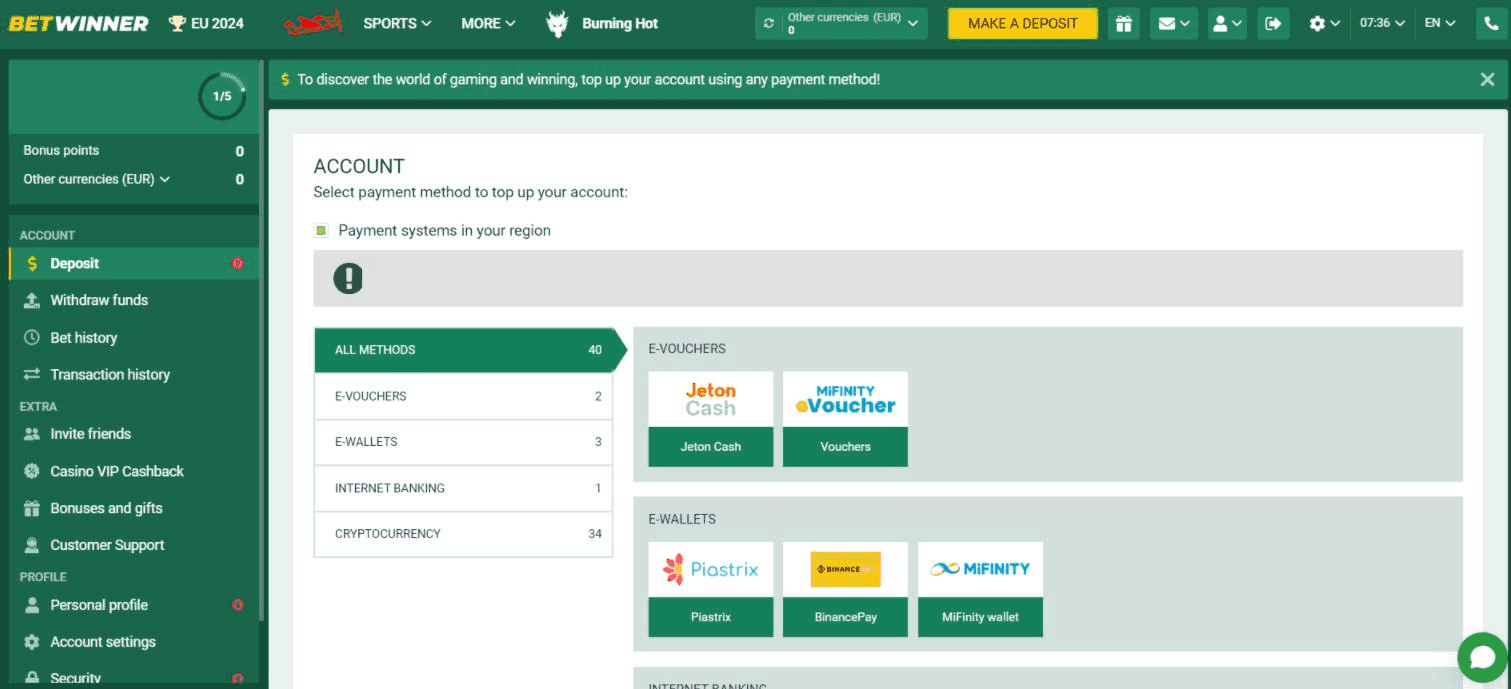The height and width of the screenshot is (689, 1511).
Task: Enable the Payment systems in your region filter
Action: pos(321,230)
